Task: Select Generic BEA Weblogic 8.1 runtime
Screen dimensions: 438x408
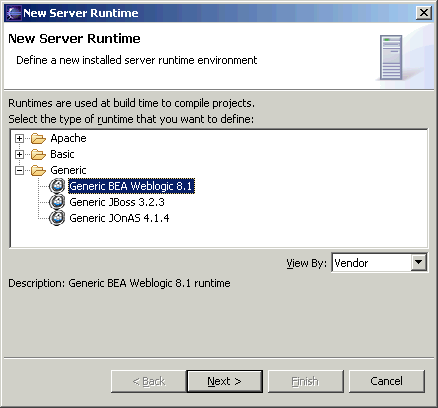Action: pyautogui.click(x=131, y=186)
